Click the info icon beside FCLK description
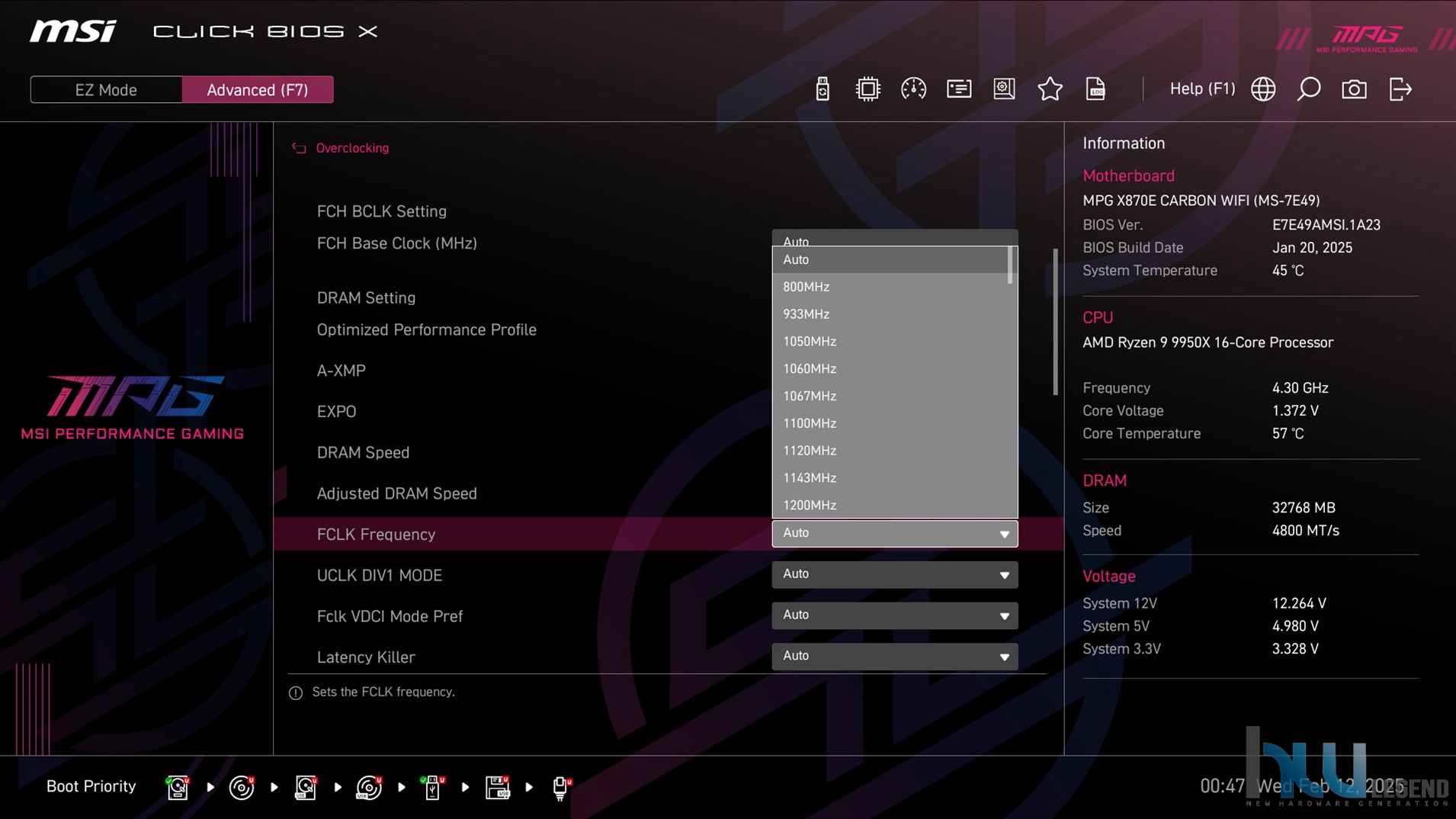The height and width of the screenshot is (819, 1456). pyautogui.click(x=296, y=692)
